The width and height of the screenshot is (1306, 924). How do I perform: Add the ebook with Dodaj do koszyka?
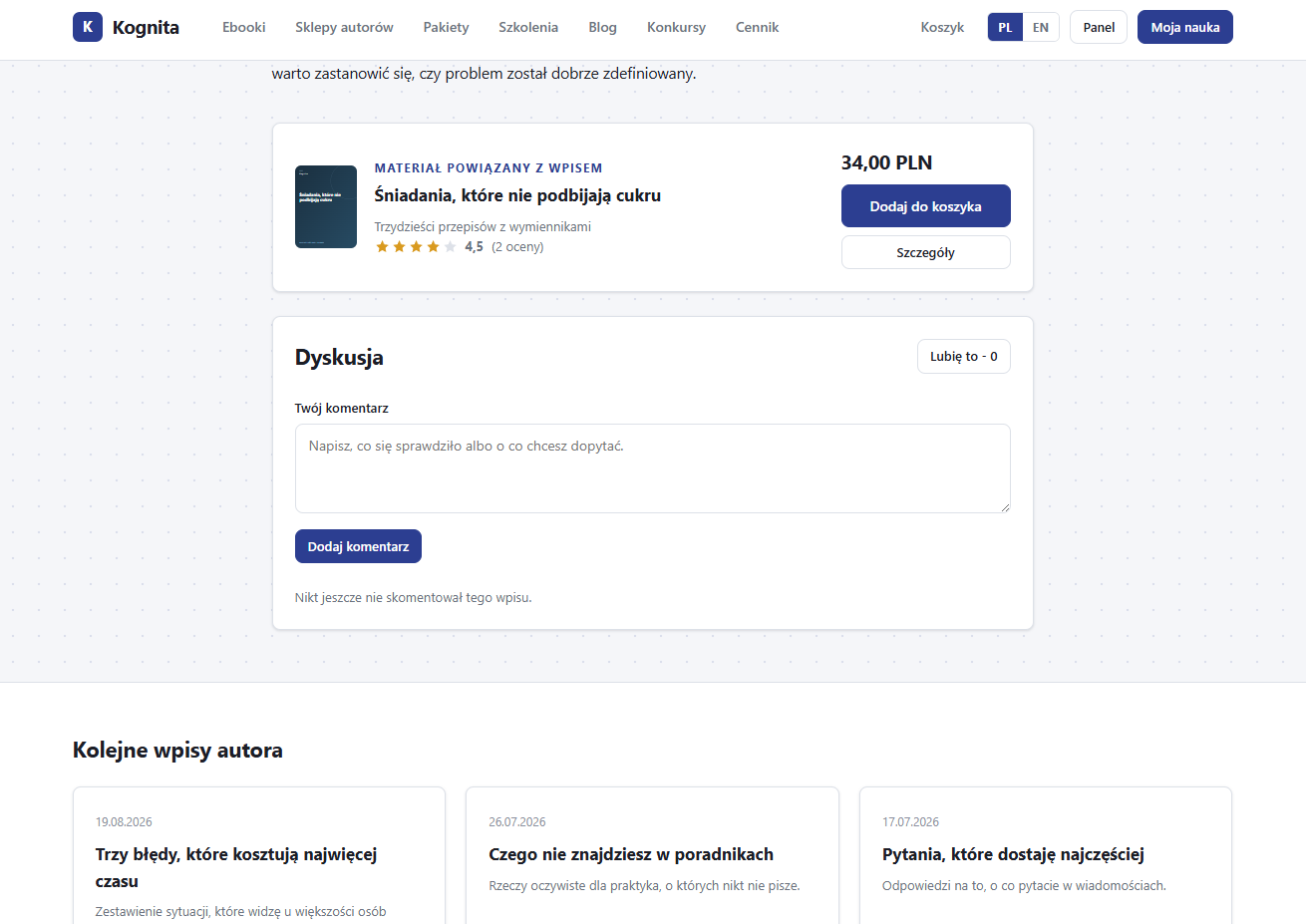coord(926,206)
